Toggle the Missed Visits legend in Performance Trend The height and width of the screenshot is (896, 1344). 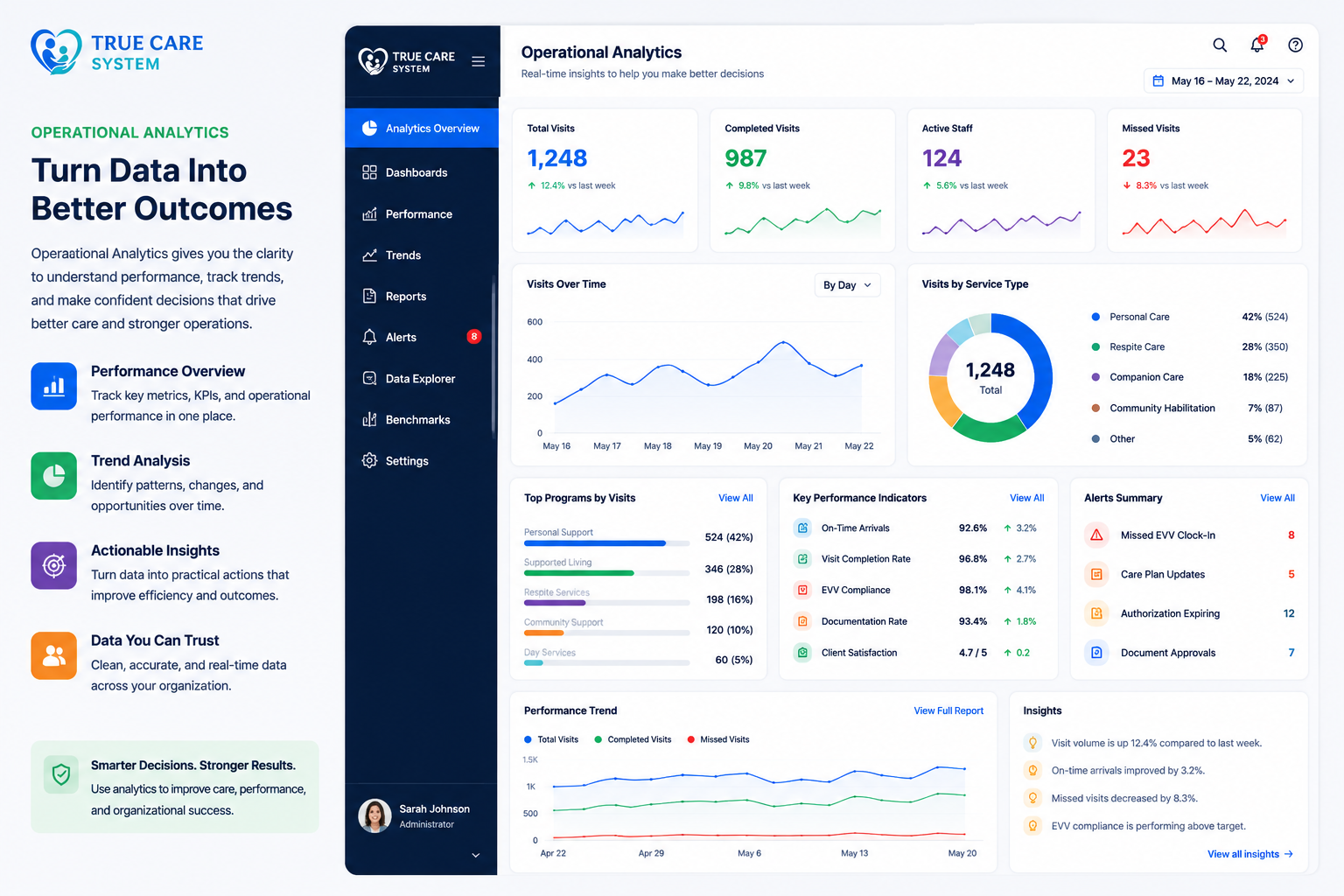(x=718, y=739)
